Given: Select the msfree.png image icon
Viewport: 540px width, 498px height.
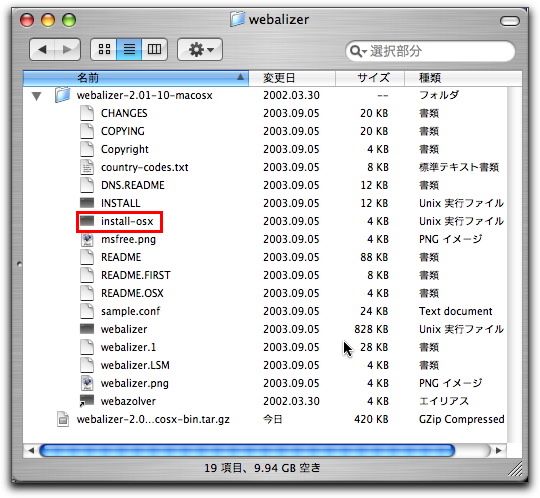Looking at the screenshot, I should coord(87,239).
